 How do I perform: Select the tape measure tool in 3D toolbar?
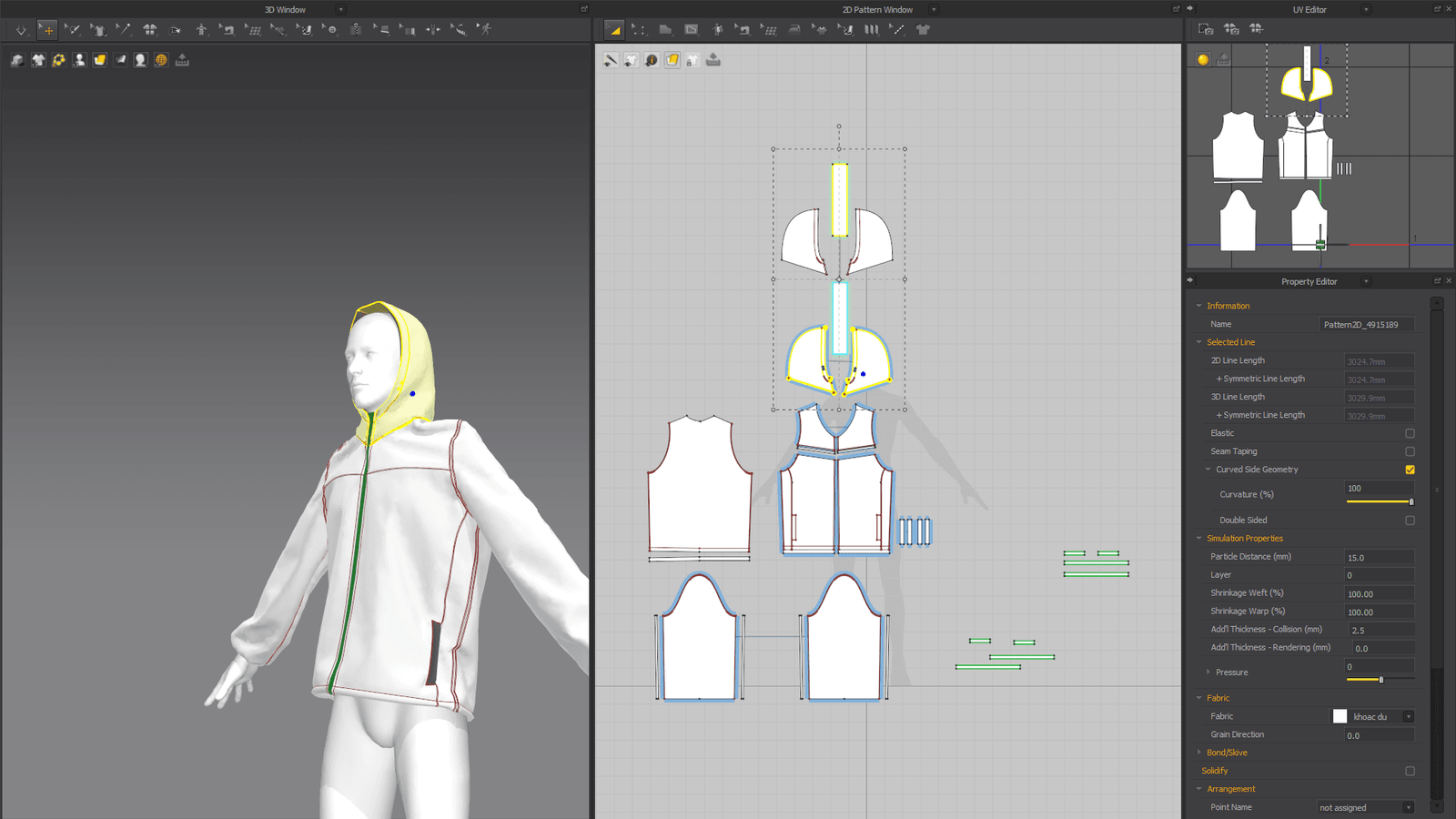(459, 29)
